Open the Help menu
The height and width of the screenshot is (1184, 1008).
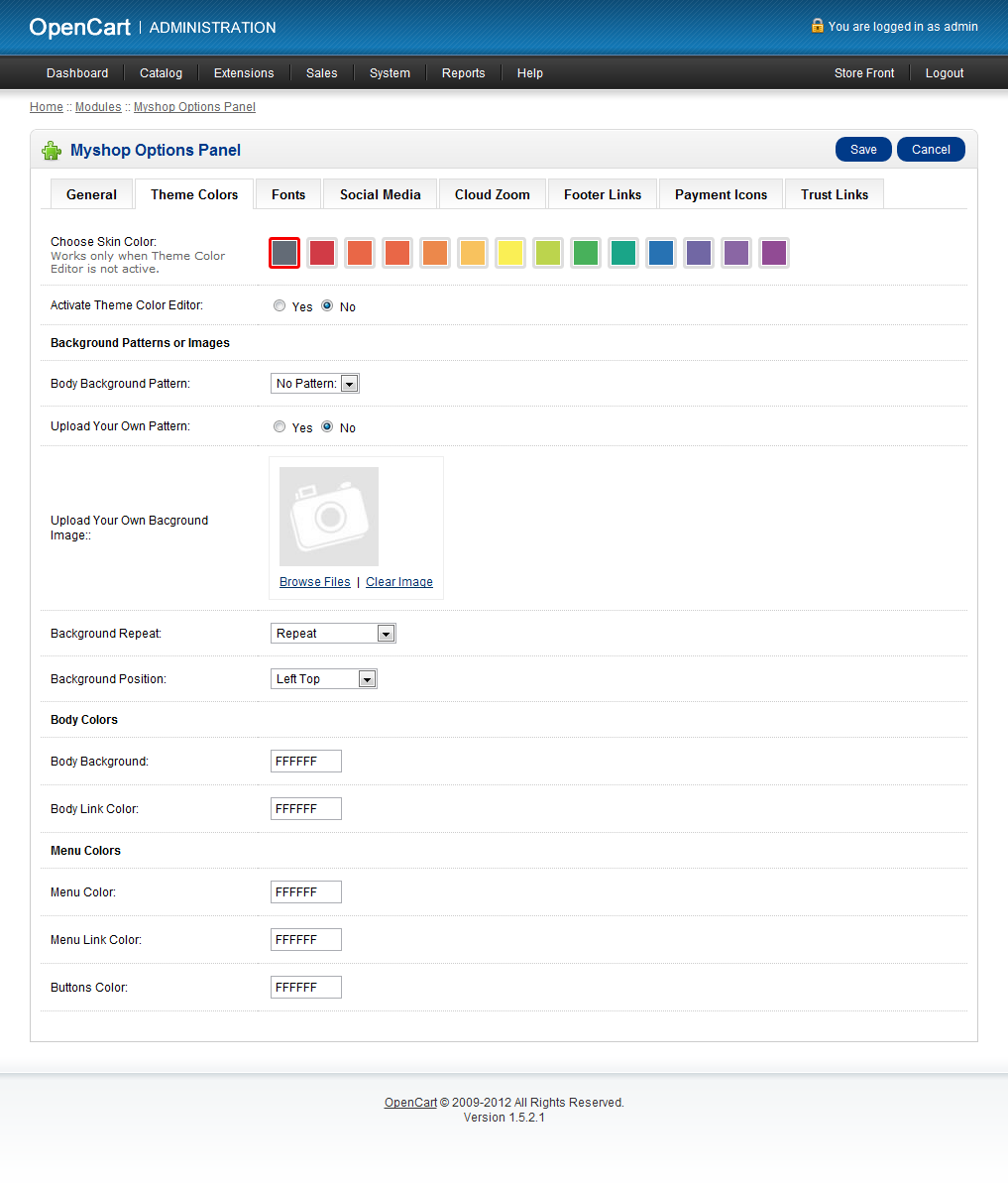coord(529,73)
